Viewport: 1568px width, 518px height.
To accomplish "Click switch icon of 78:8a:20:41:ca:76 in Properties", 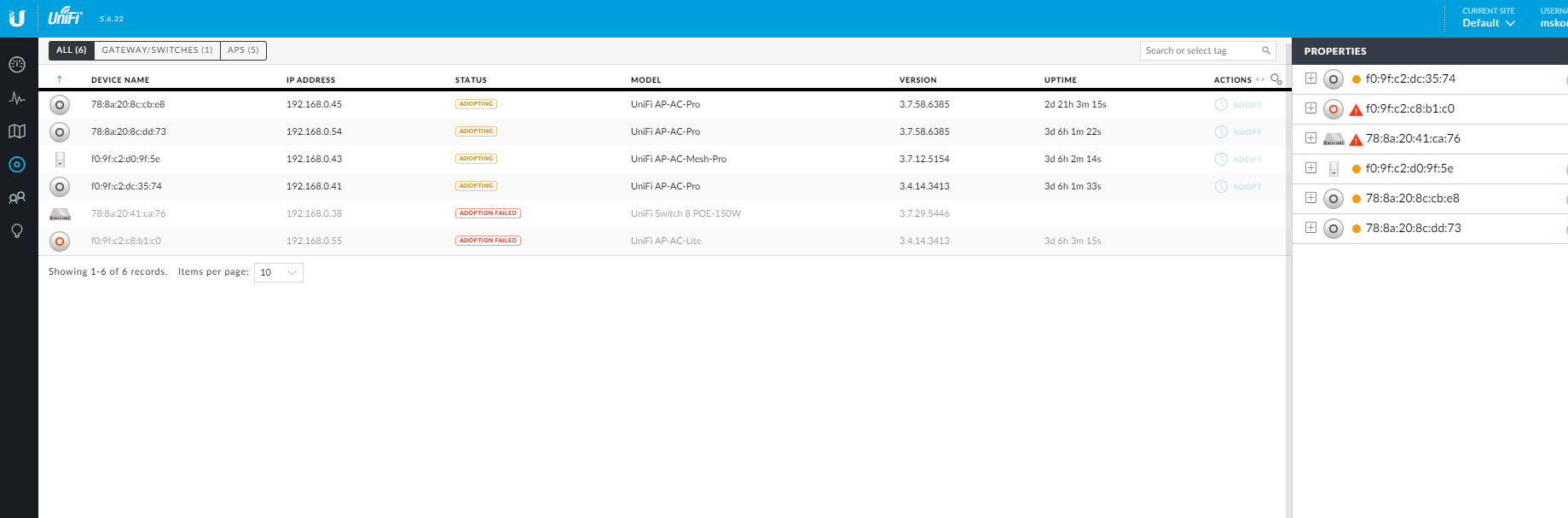I will [1334, 139].
